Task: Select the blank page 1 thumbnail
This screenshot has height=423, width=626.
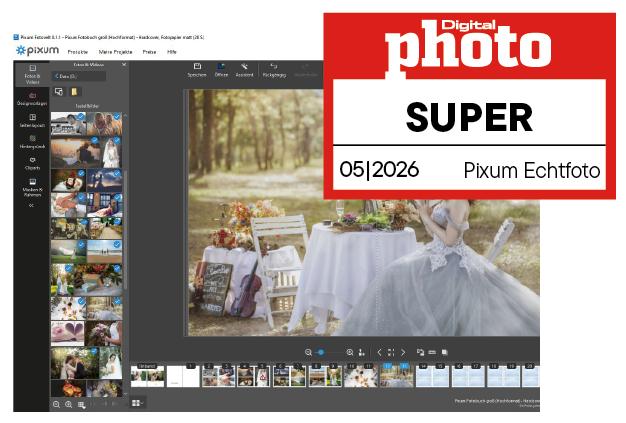Action: tap(183, 376)
